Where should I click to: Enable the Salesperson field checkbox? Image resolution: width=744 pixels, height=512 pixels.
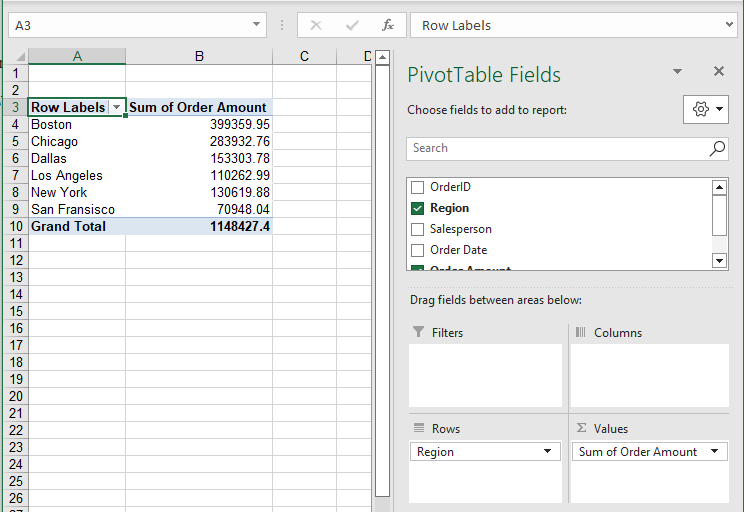(418, 229)
